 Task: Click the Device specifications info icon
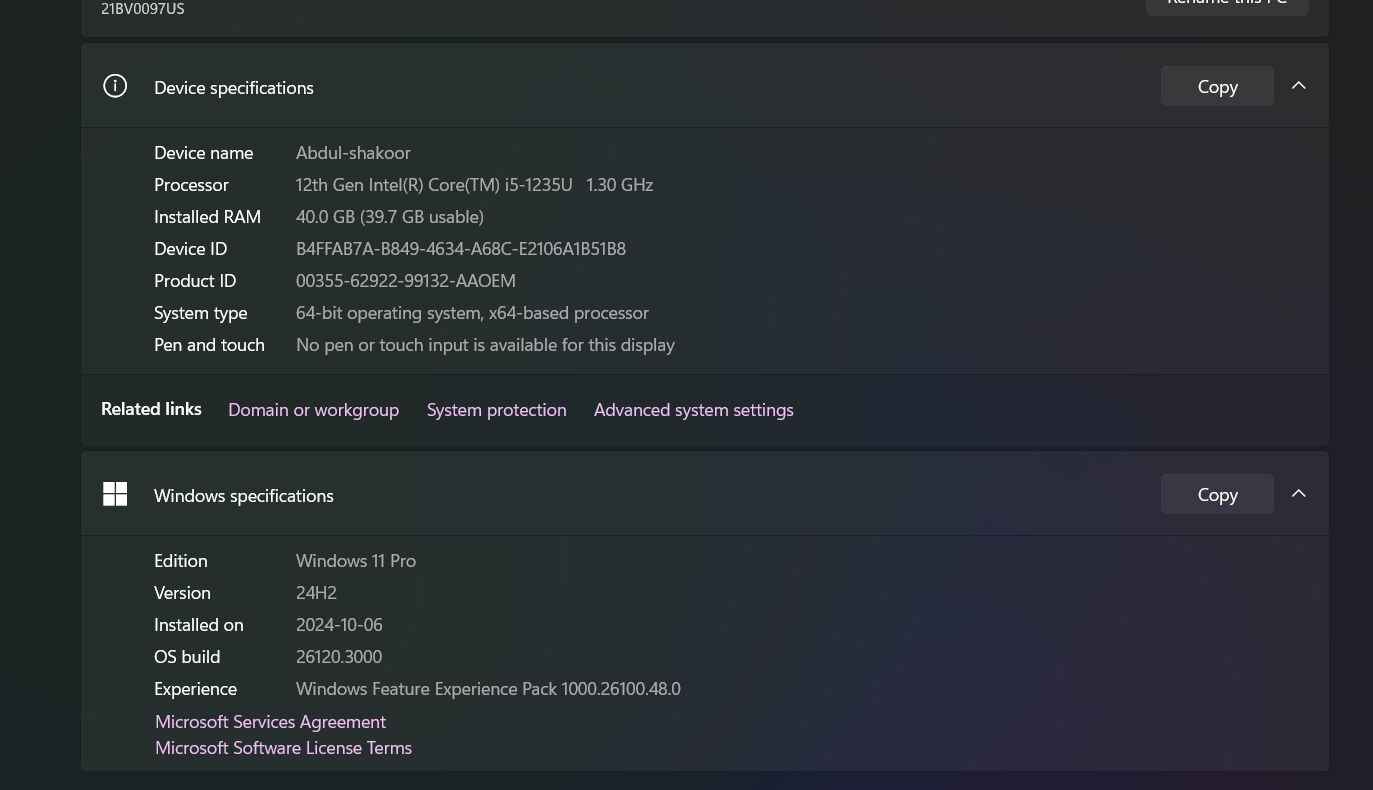tap(115, 86)
